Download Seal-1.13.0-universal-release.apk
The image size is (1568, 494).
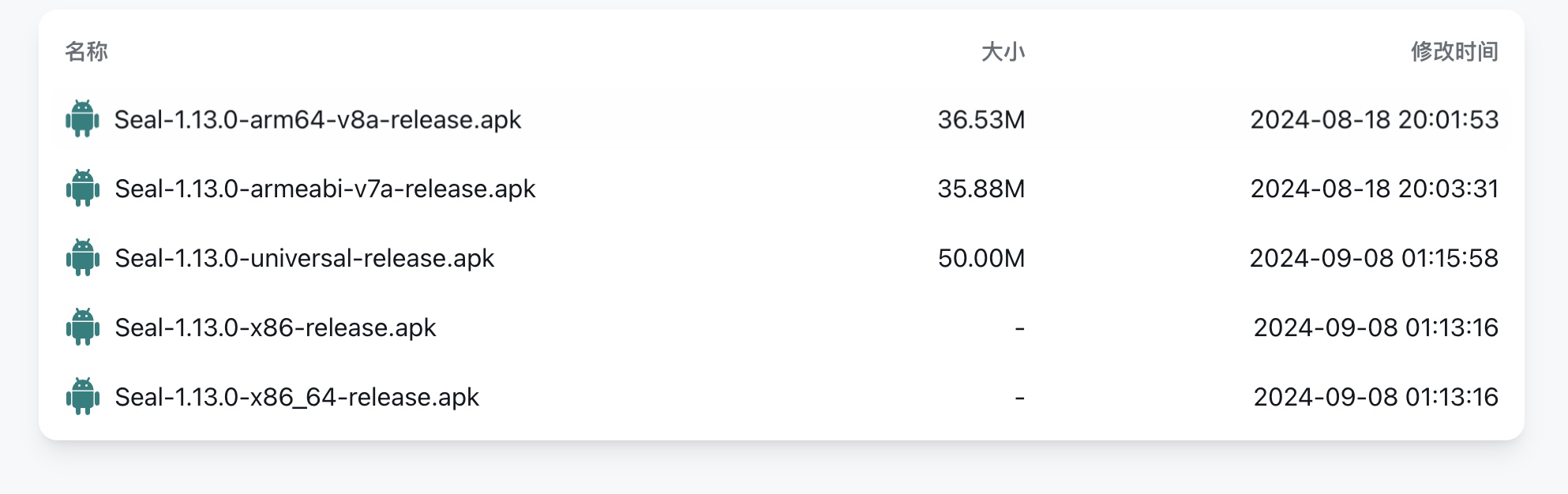[x=304, y=259]
